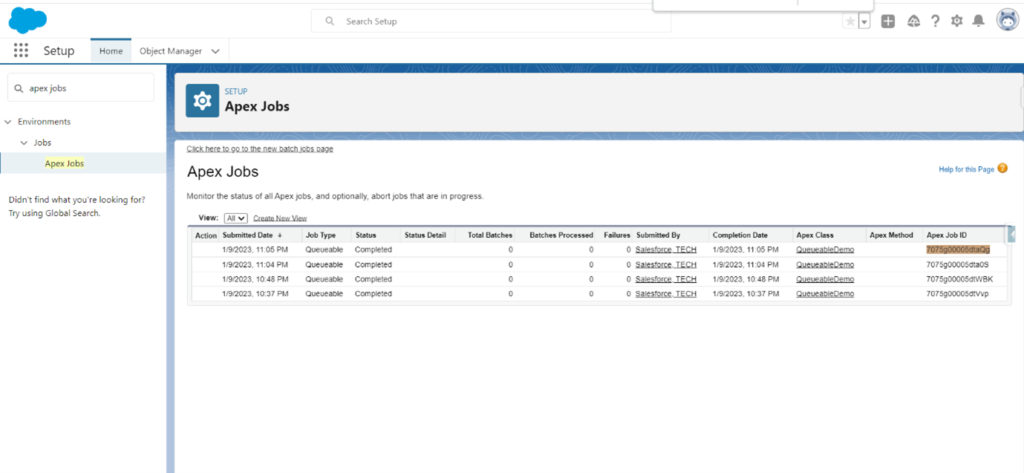Open the View 'All' dropdown
Image resolution: width=1024 pixels, height=473 pixels.
tap(236, 217)
